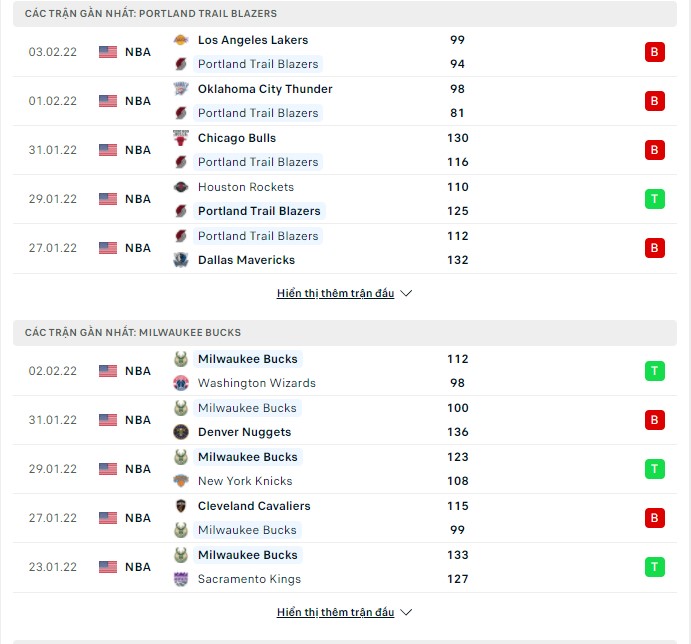Click the Houston Rockets team logo
This screenshot has height=644, width=691.
(x=180, y=187)
